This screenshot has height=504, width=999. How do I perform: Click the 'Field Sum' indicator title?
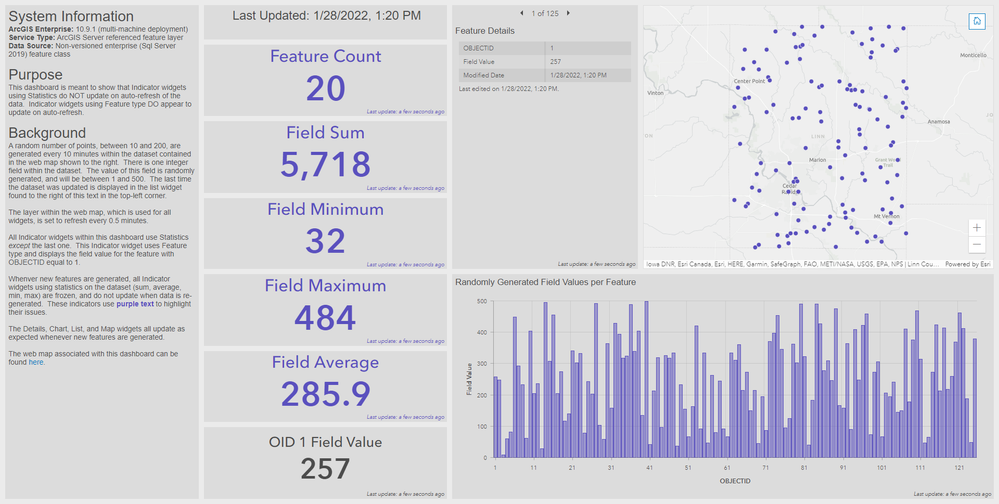(x=326, y=133)
